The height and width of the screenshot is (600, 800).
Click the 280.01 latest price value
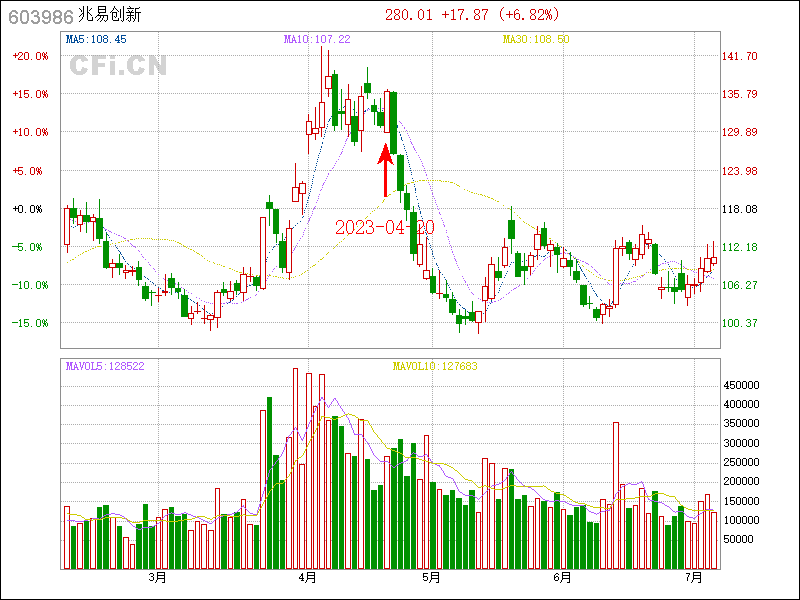coord(408,15)
